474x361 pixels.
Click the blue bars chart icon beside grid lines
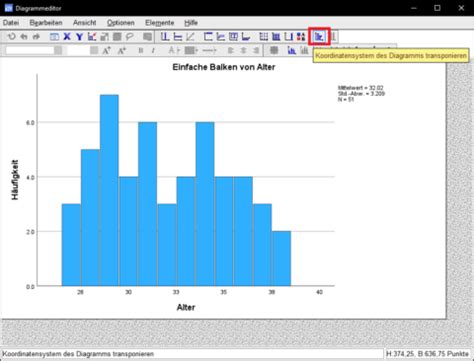(x=276, y=37)
